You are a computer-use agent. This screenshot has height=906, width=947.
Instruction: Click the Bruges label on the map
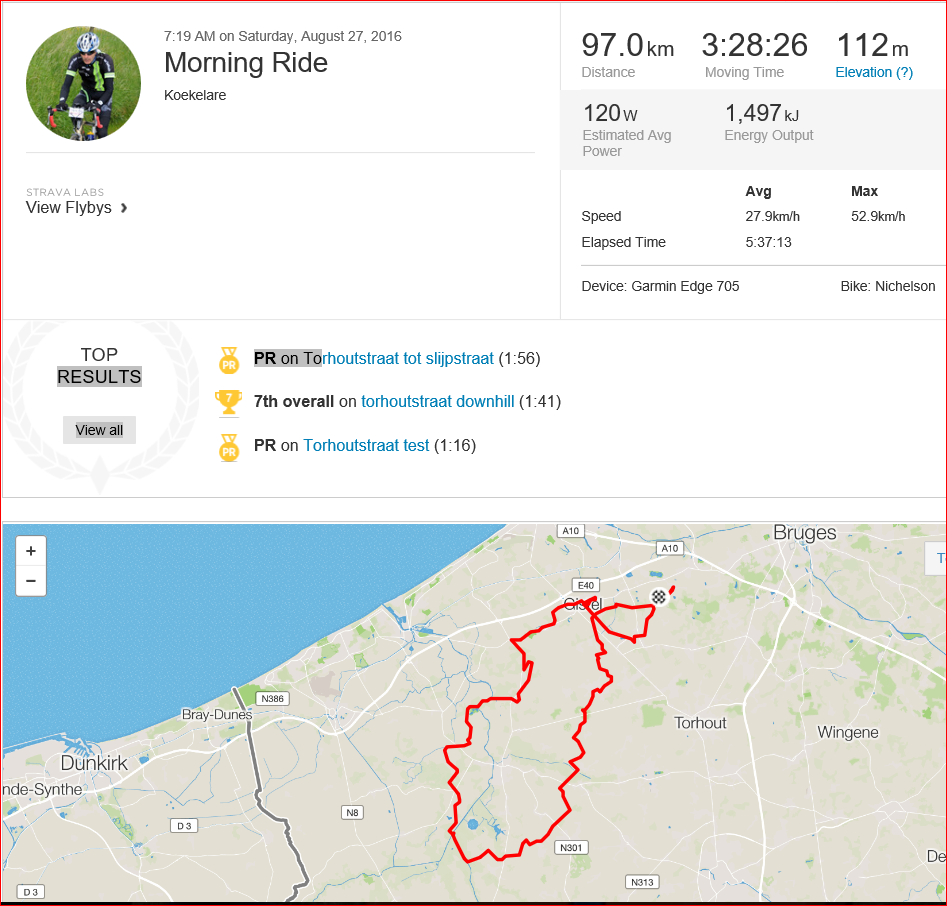(x=804, y=532)
